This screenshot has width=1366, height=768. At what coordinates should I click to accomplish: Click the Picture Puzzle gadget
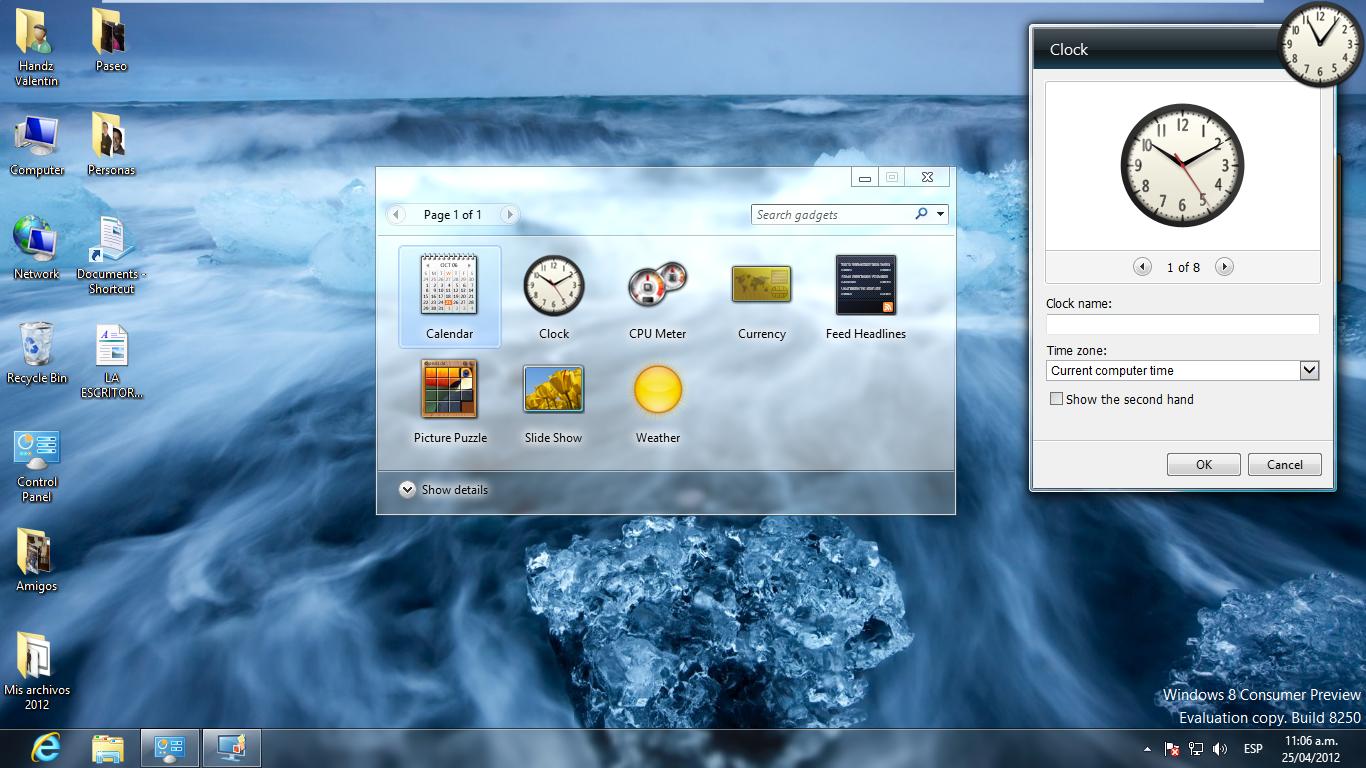point(449,390)
